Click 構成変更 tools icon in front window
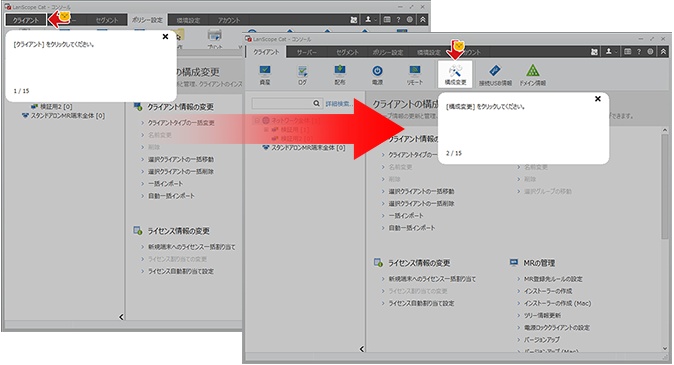 pyautogui.click(x=455, y=74)
